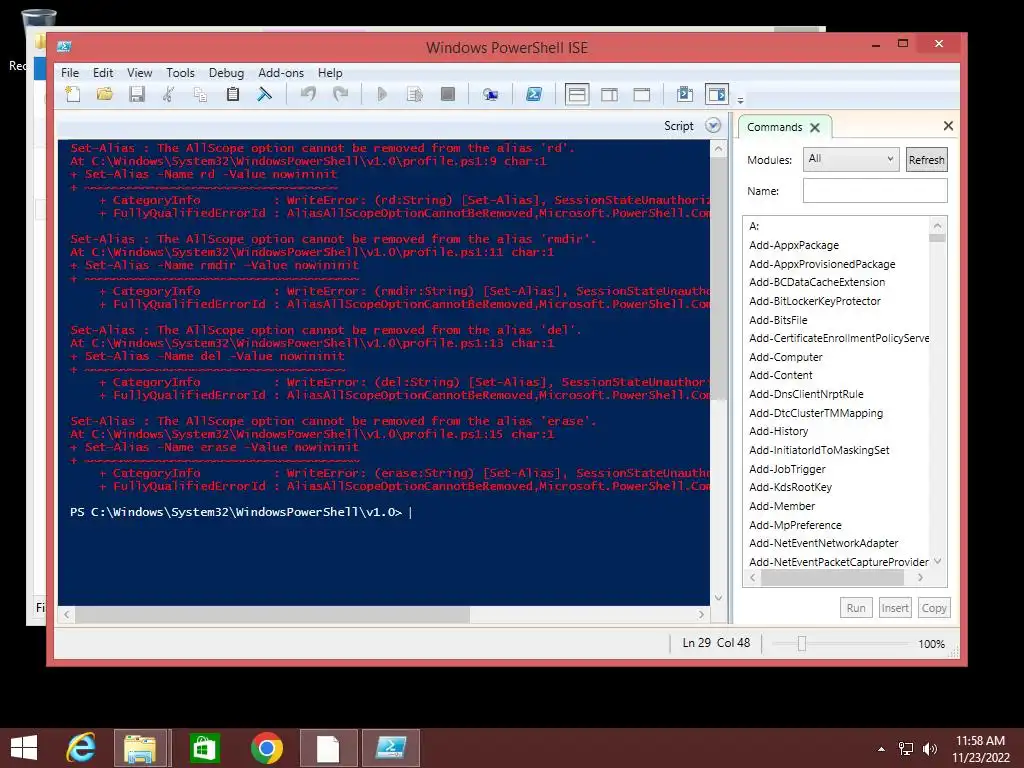Close the Commands add-on pane
1024x768 pixels.
click(948, 125)
